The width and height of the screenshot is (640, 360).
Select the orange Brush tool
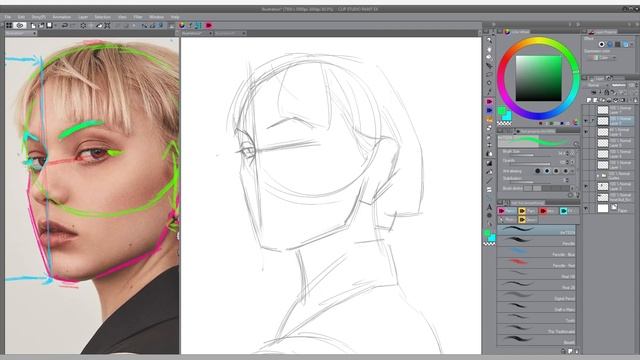click(x=489, y=119)
